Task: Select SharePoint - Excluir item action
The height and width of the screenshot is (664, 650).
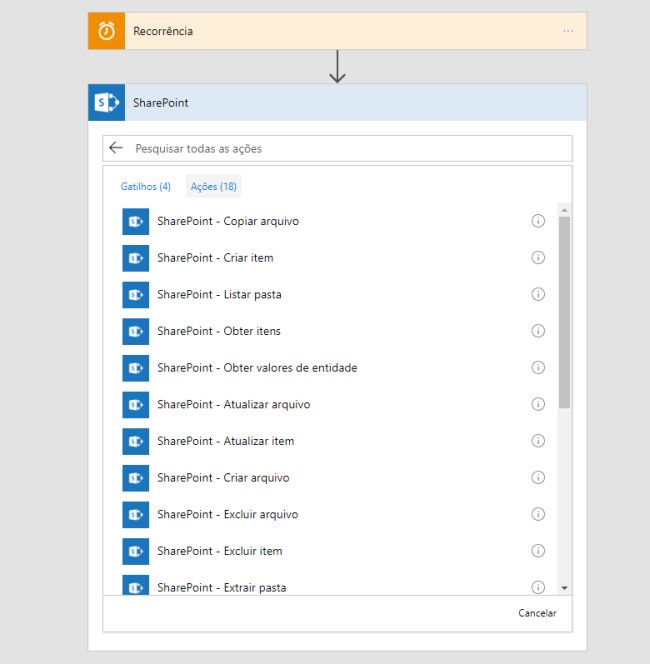Action: tap(219, 551)
